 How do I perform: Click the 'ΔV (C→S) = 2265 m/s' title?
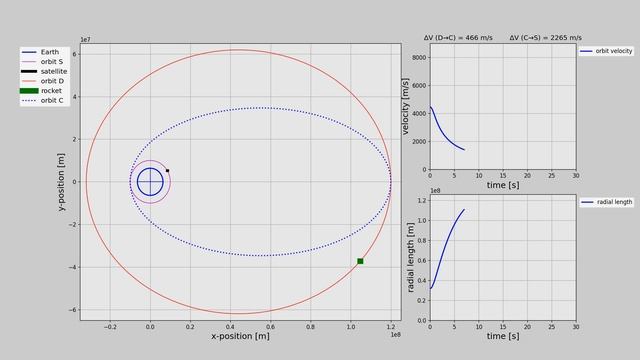(x=545, y=38)
